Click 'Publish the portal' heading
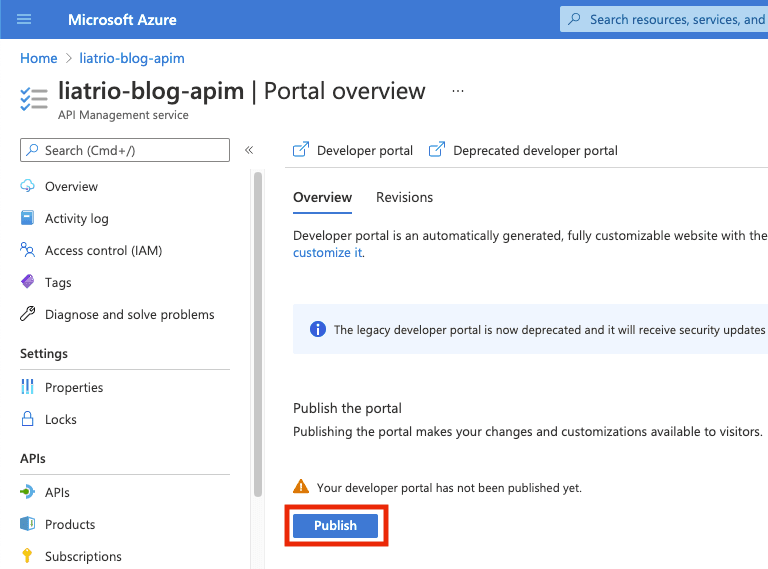 tap(347, 408)
